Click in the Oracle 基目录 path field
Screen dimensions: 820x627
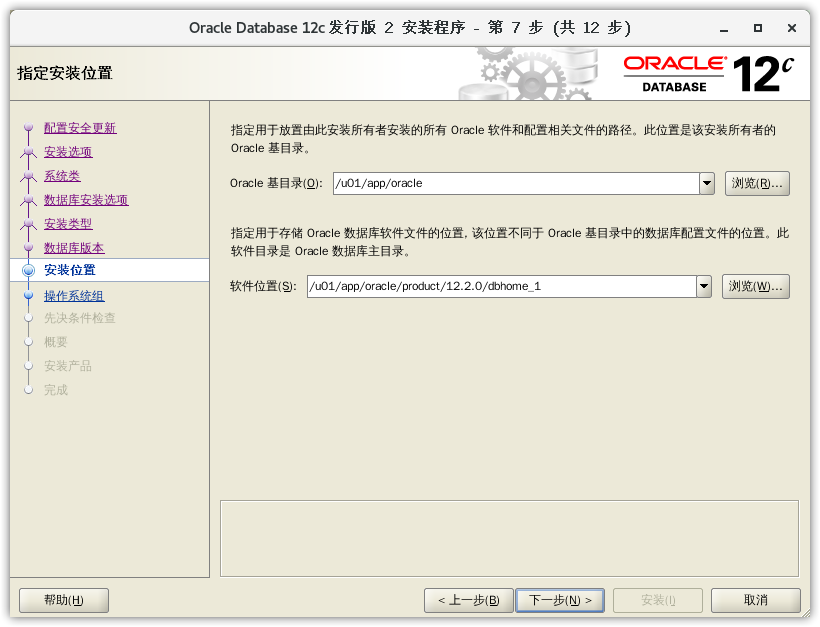514,184
